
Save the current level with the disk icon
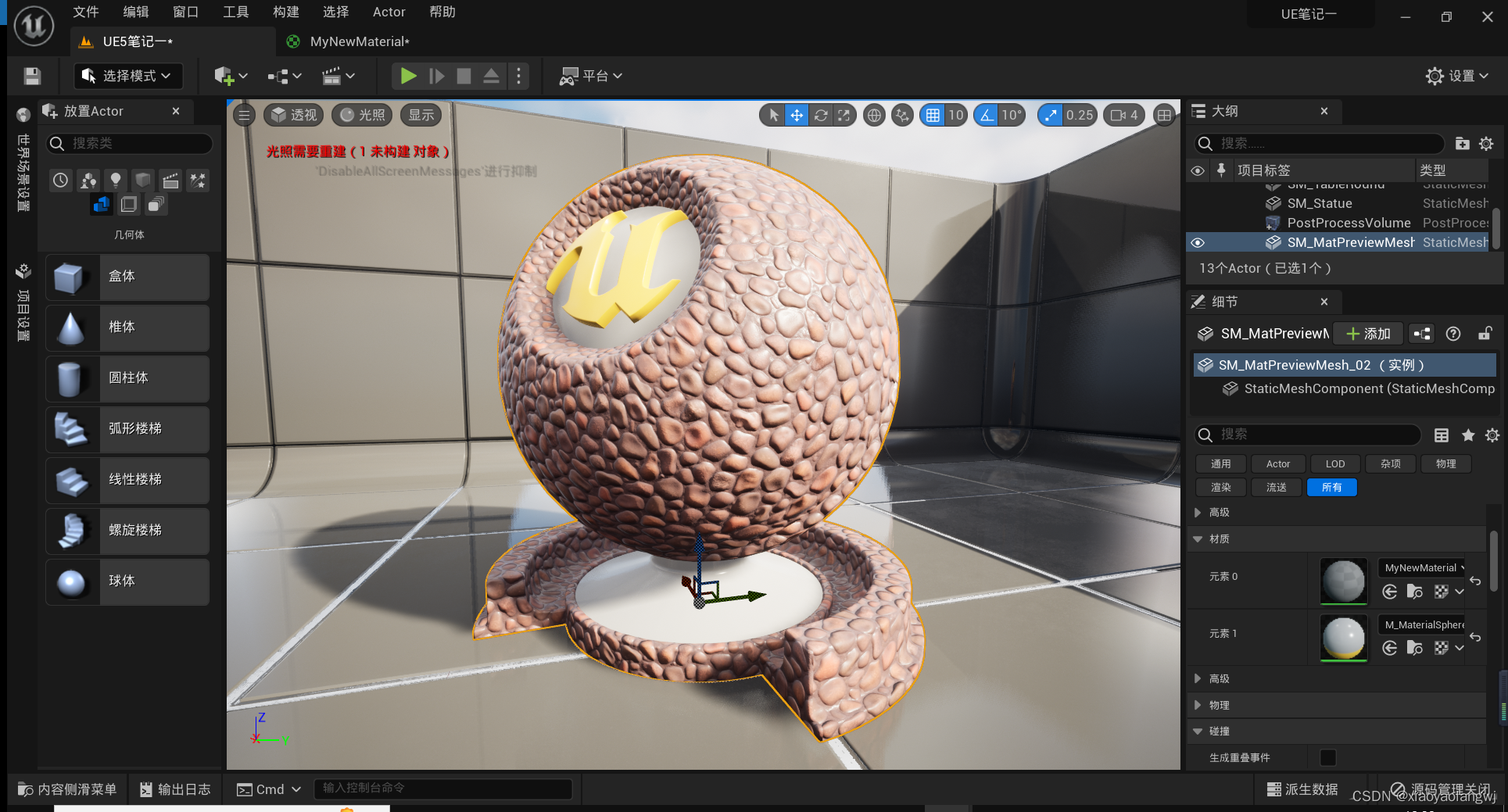32,76
